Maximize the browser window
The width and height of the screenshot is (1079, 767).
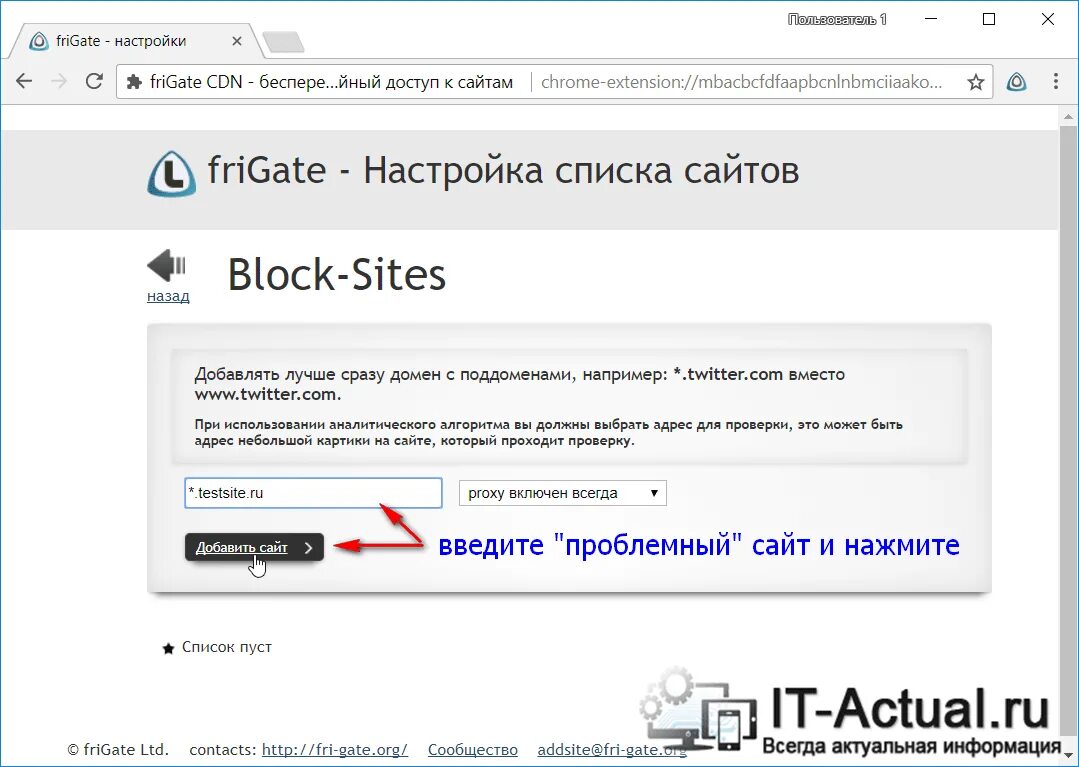tap(989, 19)
